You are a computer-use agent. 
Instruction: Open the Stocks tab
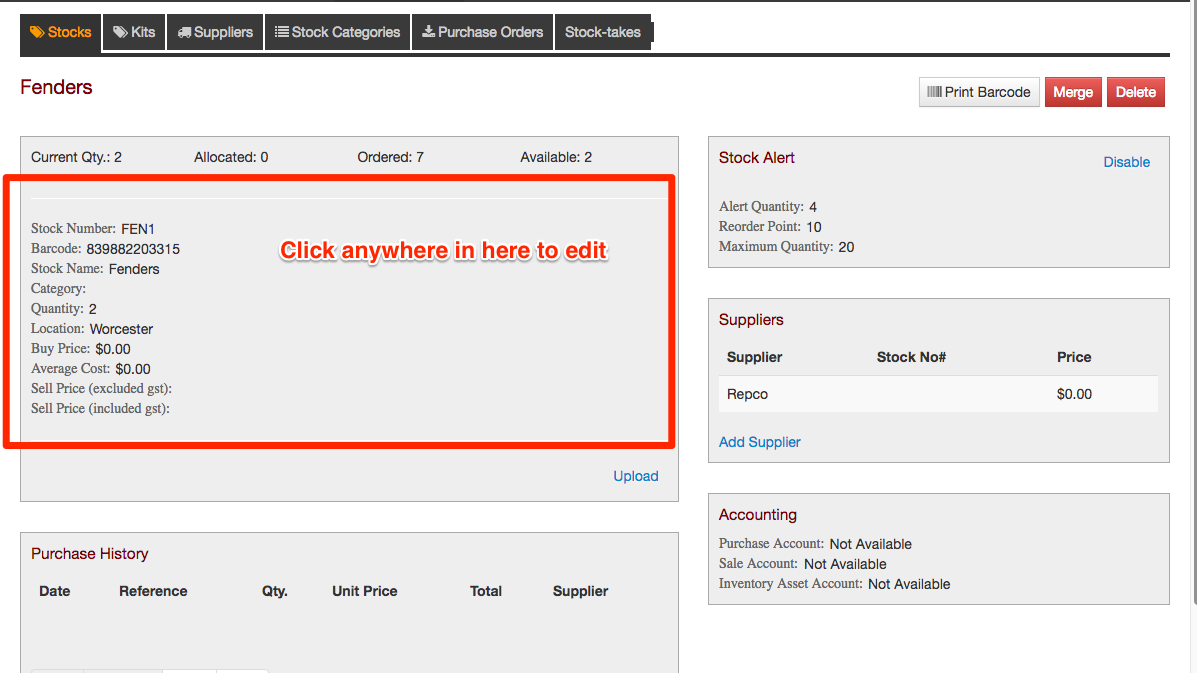pyautogui.click(x=60, y=32)
